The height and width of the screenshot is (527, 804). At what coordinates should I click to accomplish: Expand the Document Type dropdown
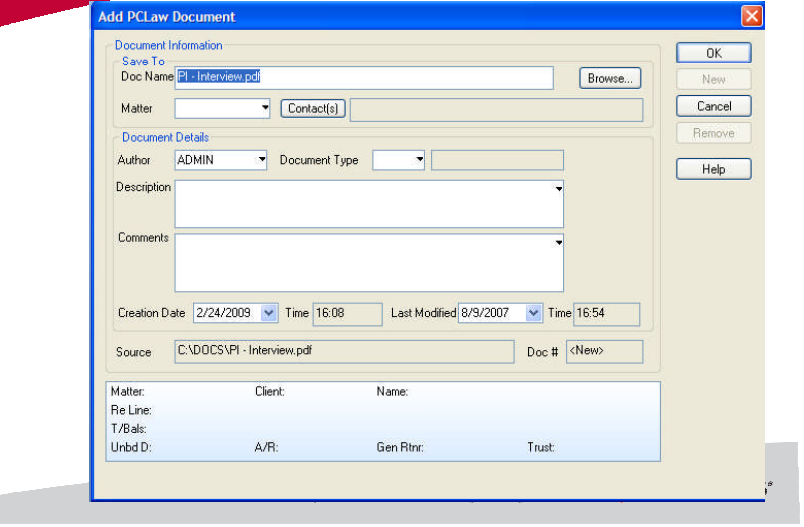419,159
